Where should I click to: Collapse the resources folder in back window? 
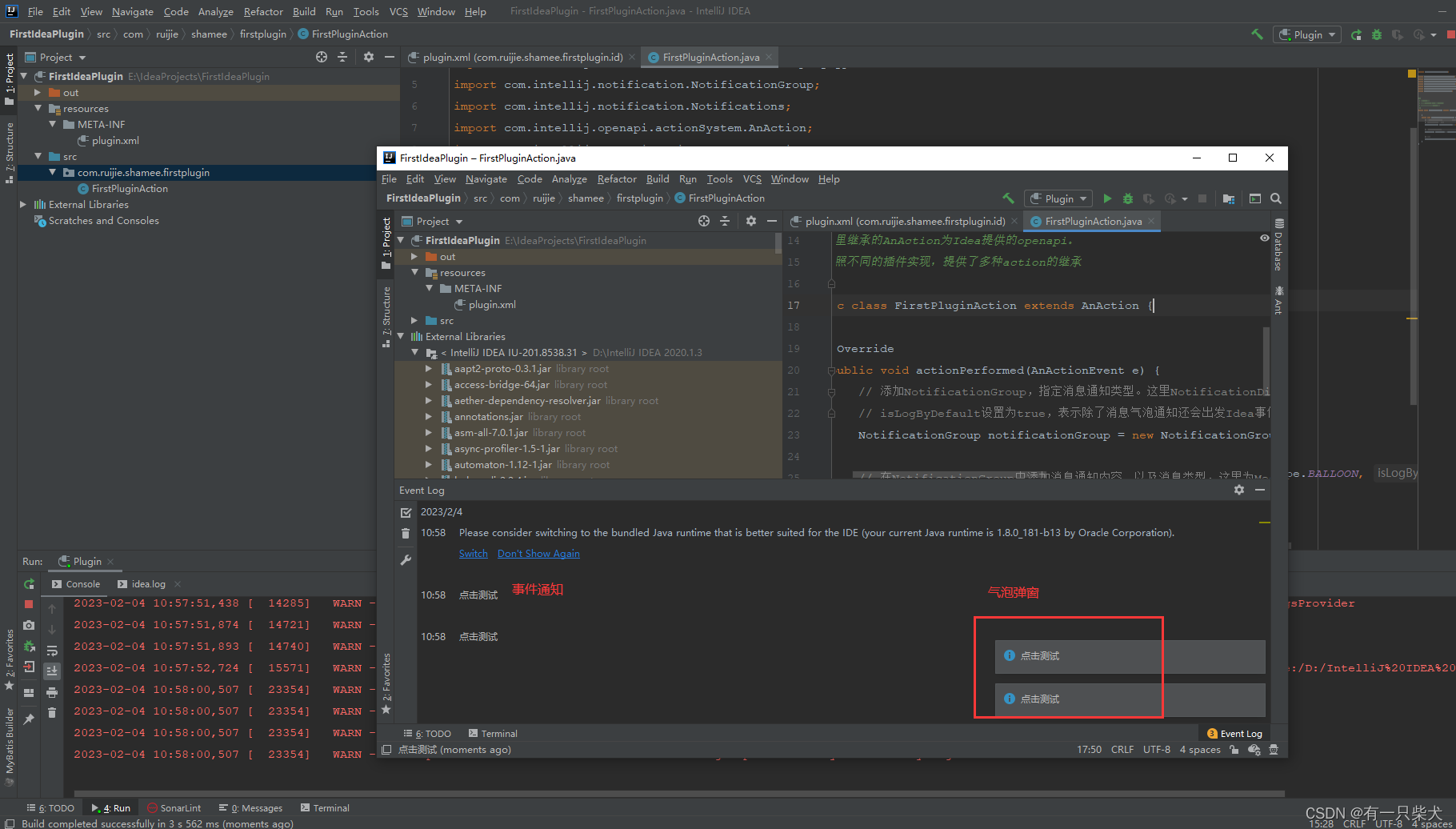point(38,108)
